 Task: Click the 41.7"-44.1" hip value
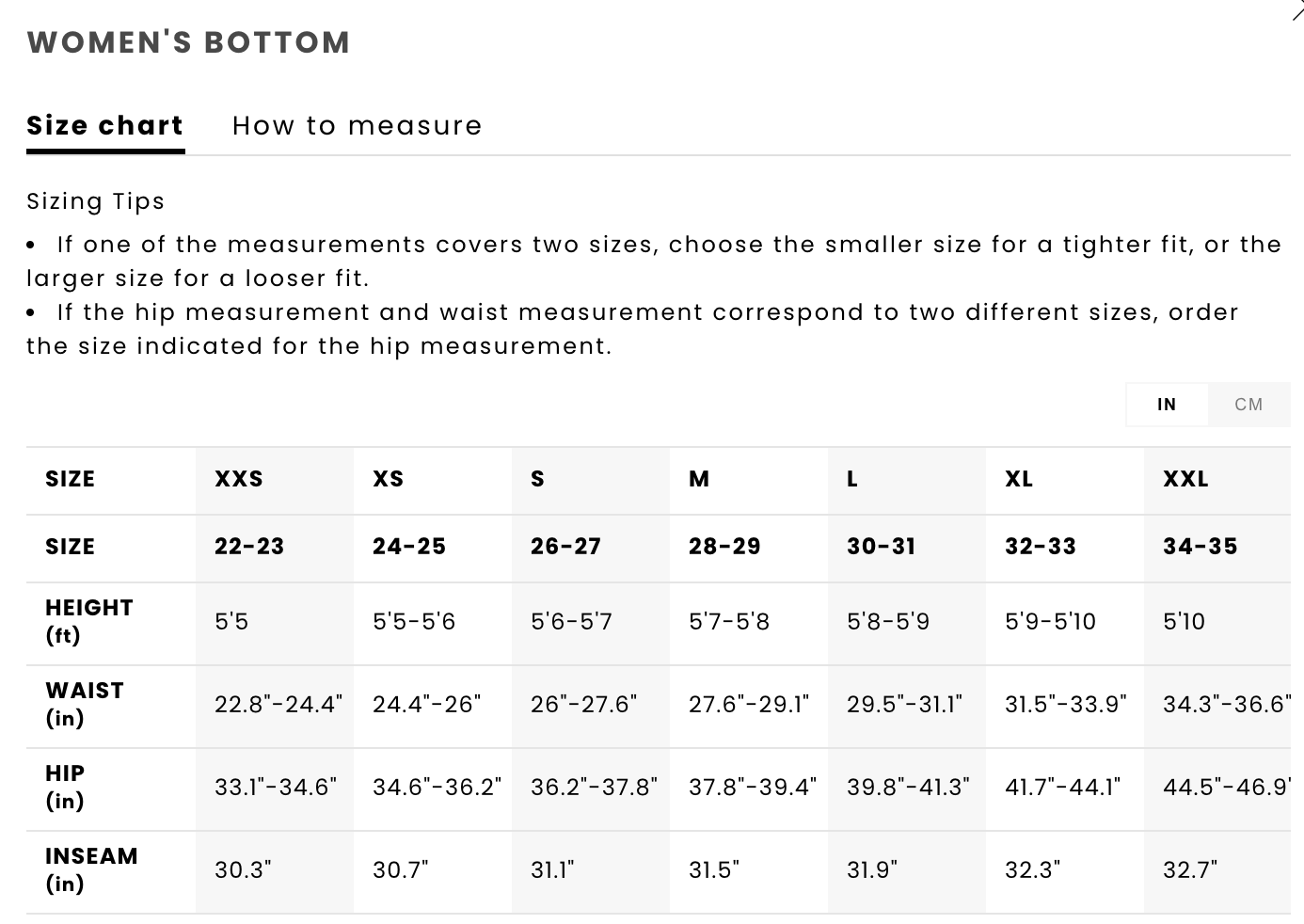pyautogui.click(x=1063, y=787)
